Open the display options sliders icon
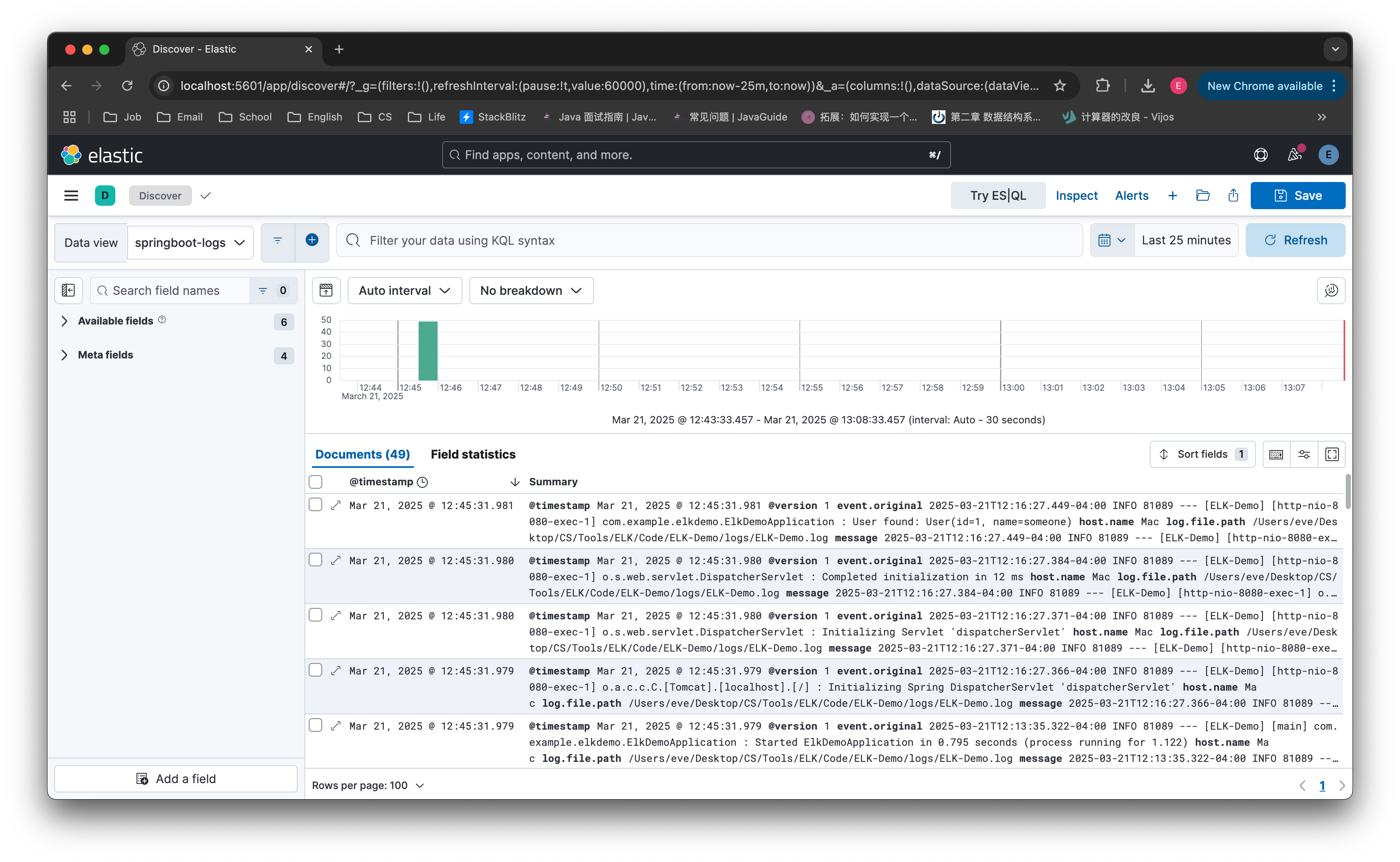The width and height of the screenshot is (1400, 862). pos(1304,454)
